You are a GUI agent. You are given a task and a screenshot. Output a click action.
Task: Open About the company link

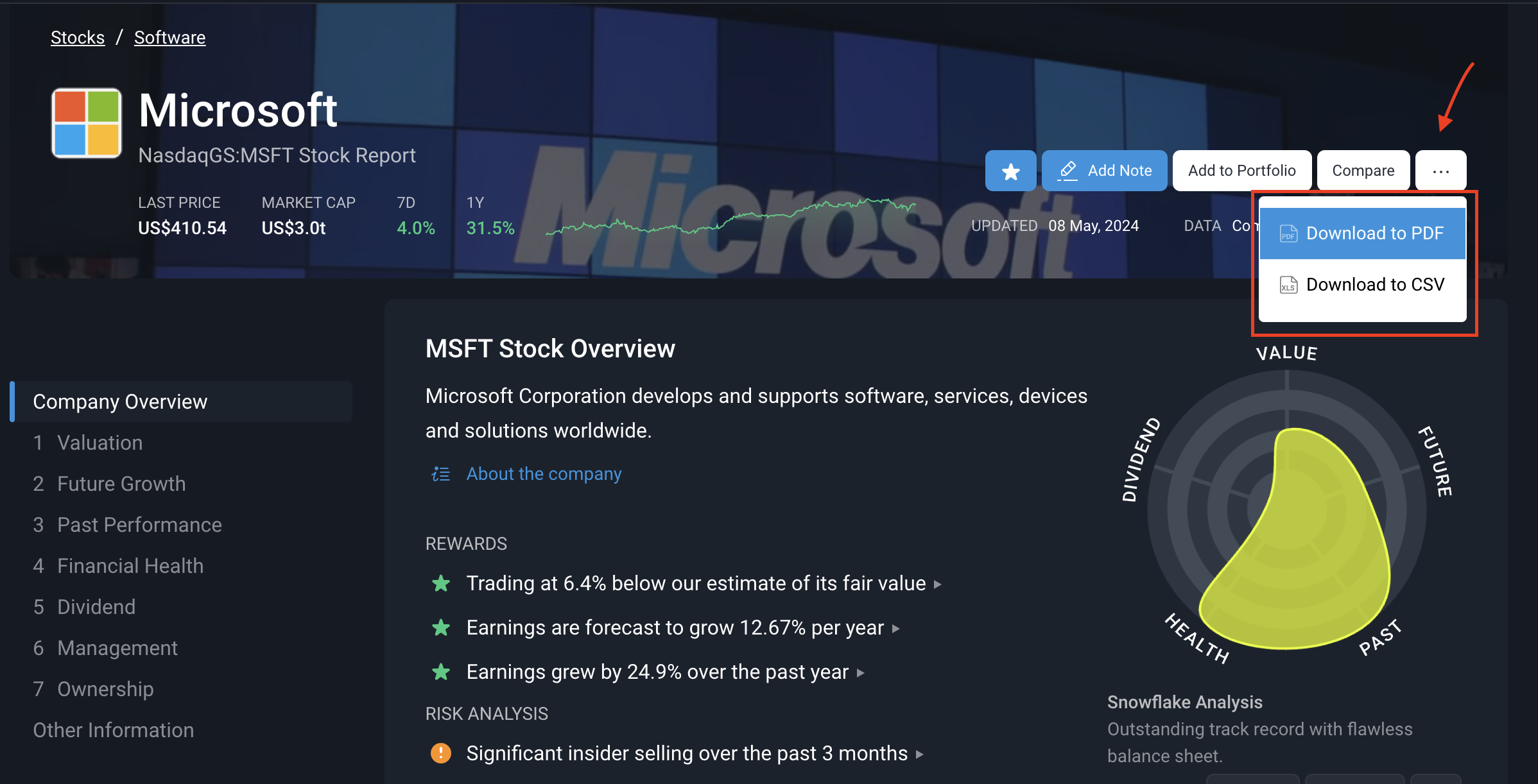coord(544,473)
